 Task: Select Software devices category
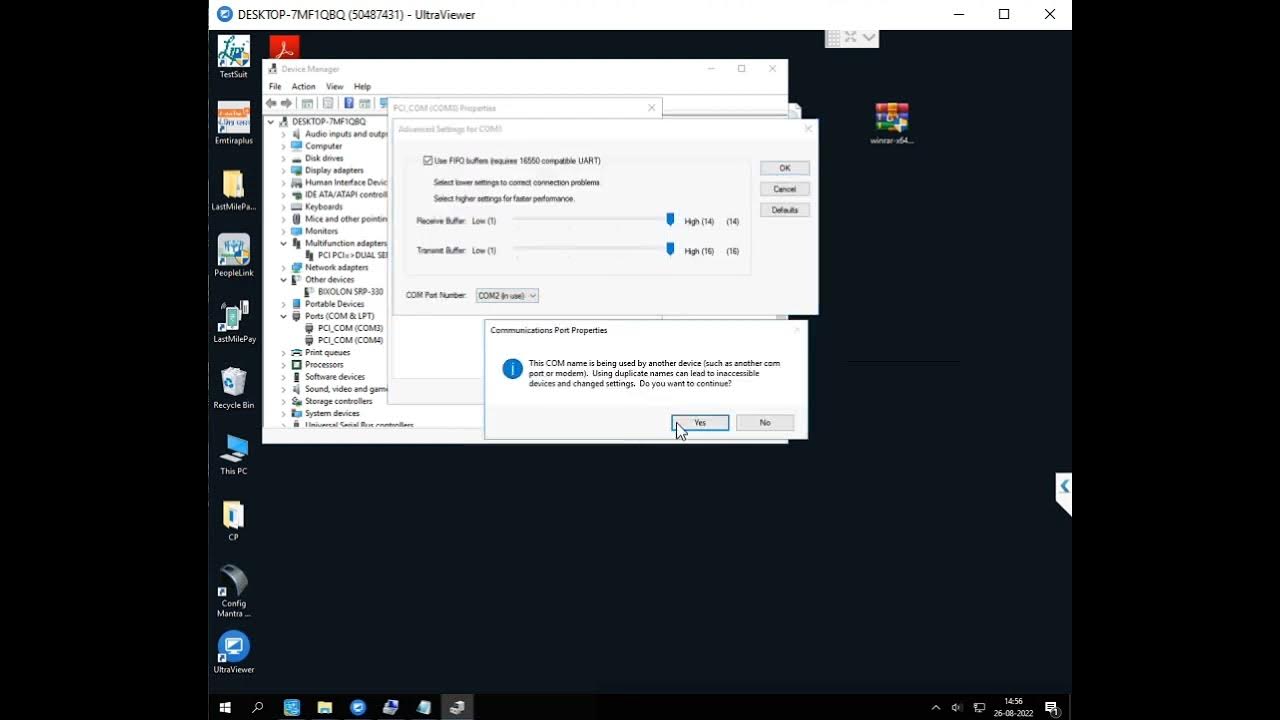[x=335, y=377]
